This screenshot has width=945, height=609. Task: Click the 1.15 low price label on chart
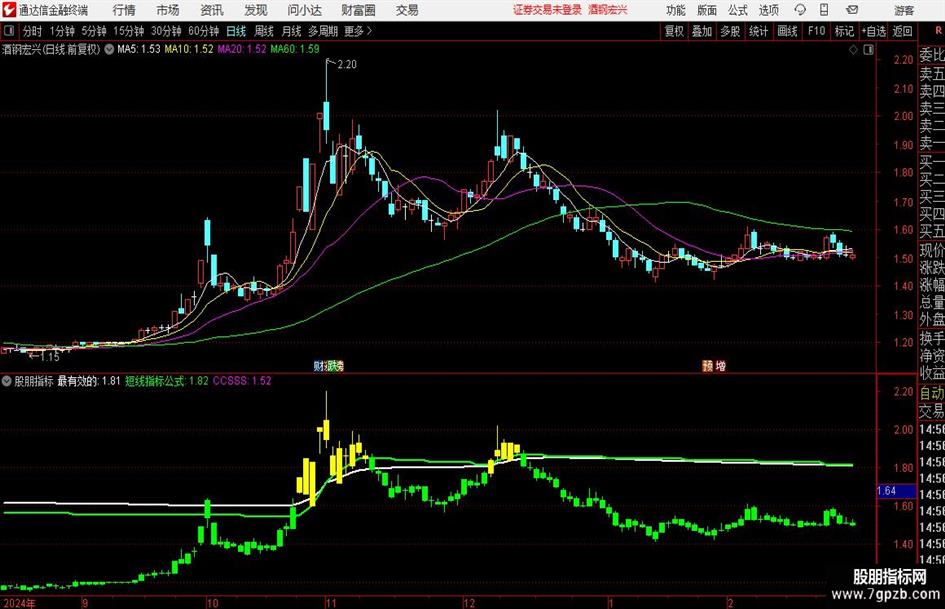[x=50, y=357]
